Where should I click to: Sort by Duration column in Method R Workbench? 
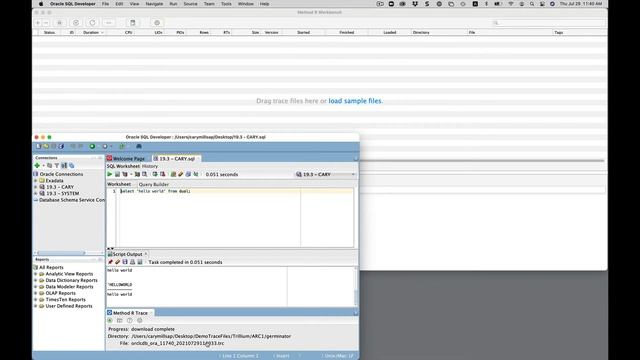coord(92,32)
